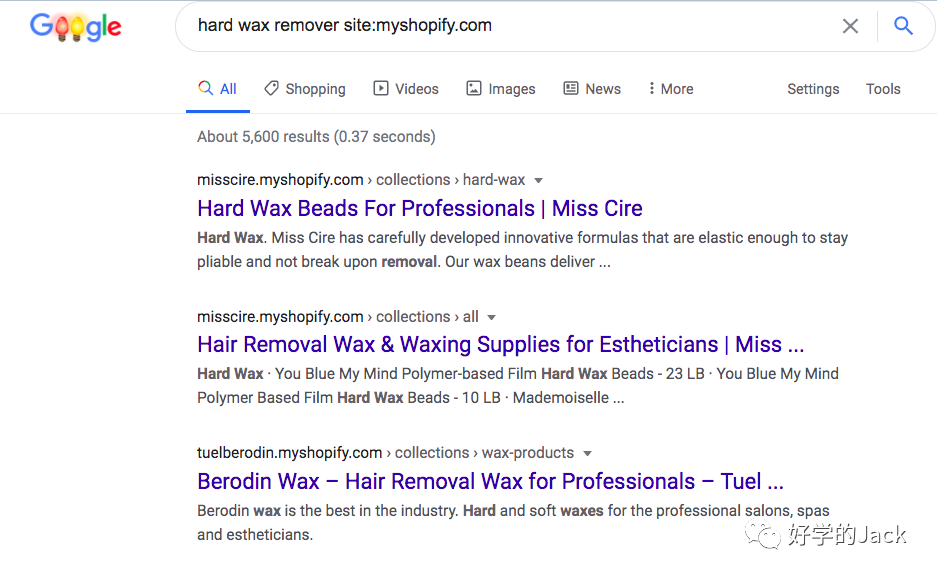Open the search Tools options
This screenshot has height=576, width=937.
(883, 89)
